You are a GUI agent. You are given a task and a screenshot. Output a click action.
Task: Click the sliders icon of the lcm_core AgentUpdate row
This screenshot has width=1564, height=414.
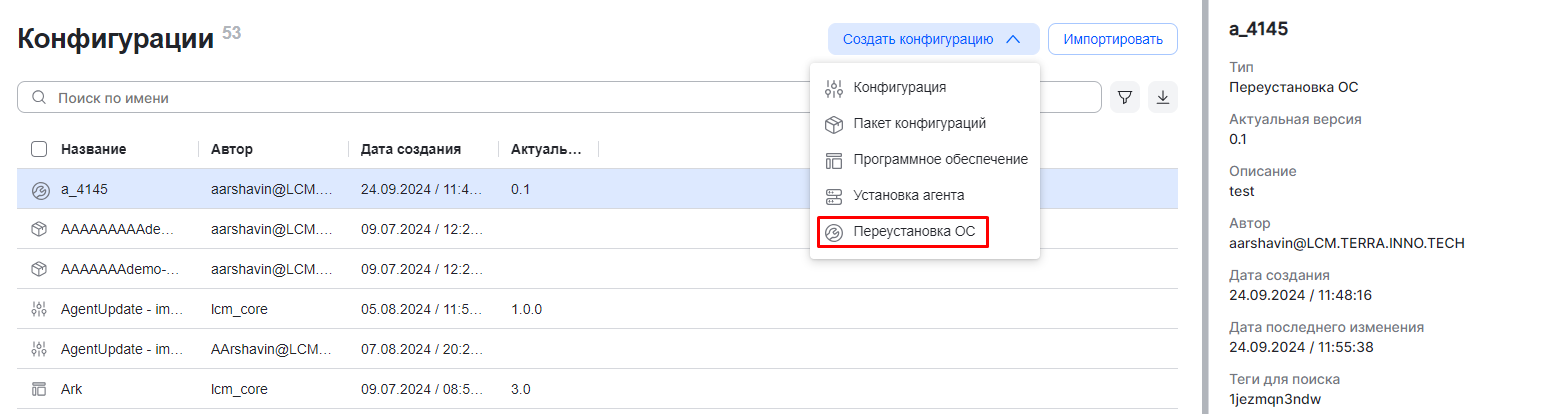click(x=40, y=309)
